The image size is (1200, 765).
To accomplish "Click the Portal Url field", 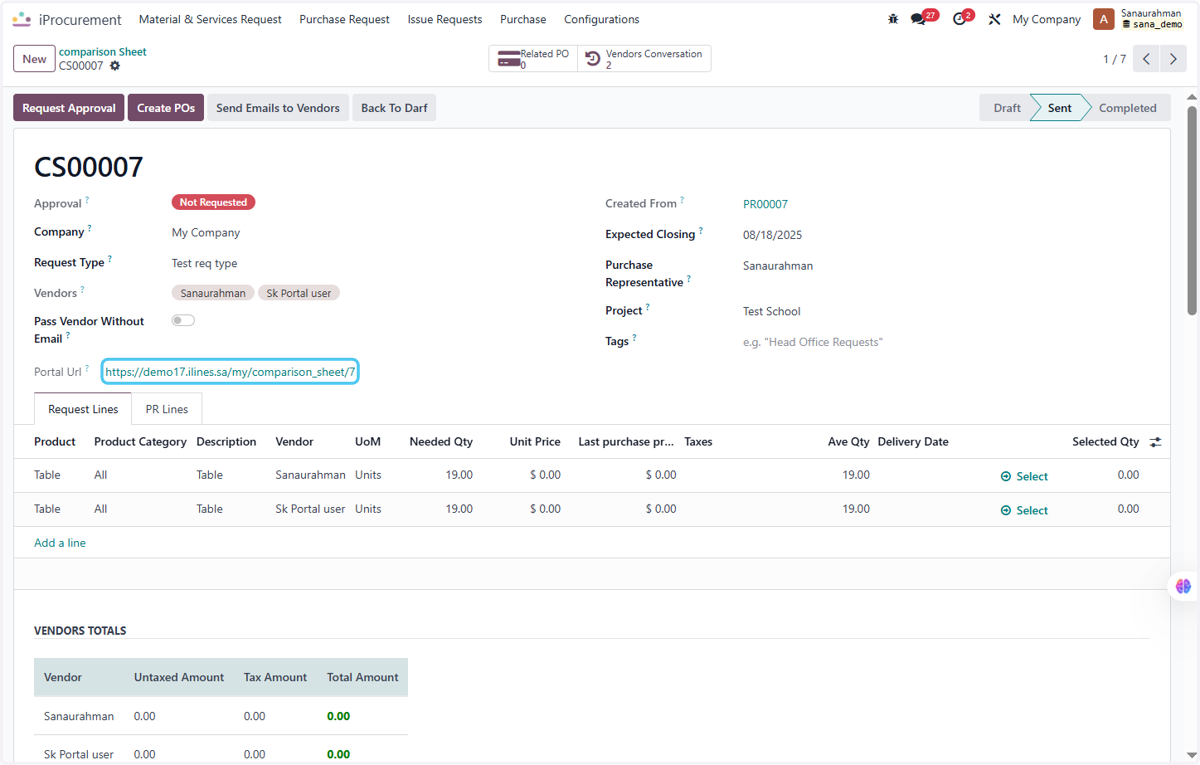I will (x=230, y=372).
